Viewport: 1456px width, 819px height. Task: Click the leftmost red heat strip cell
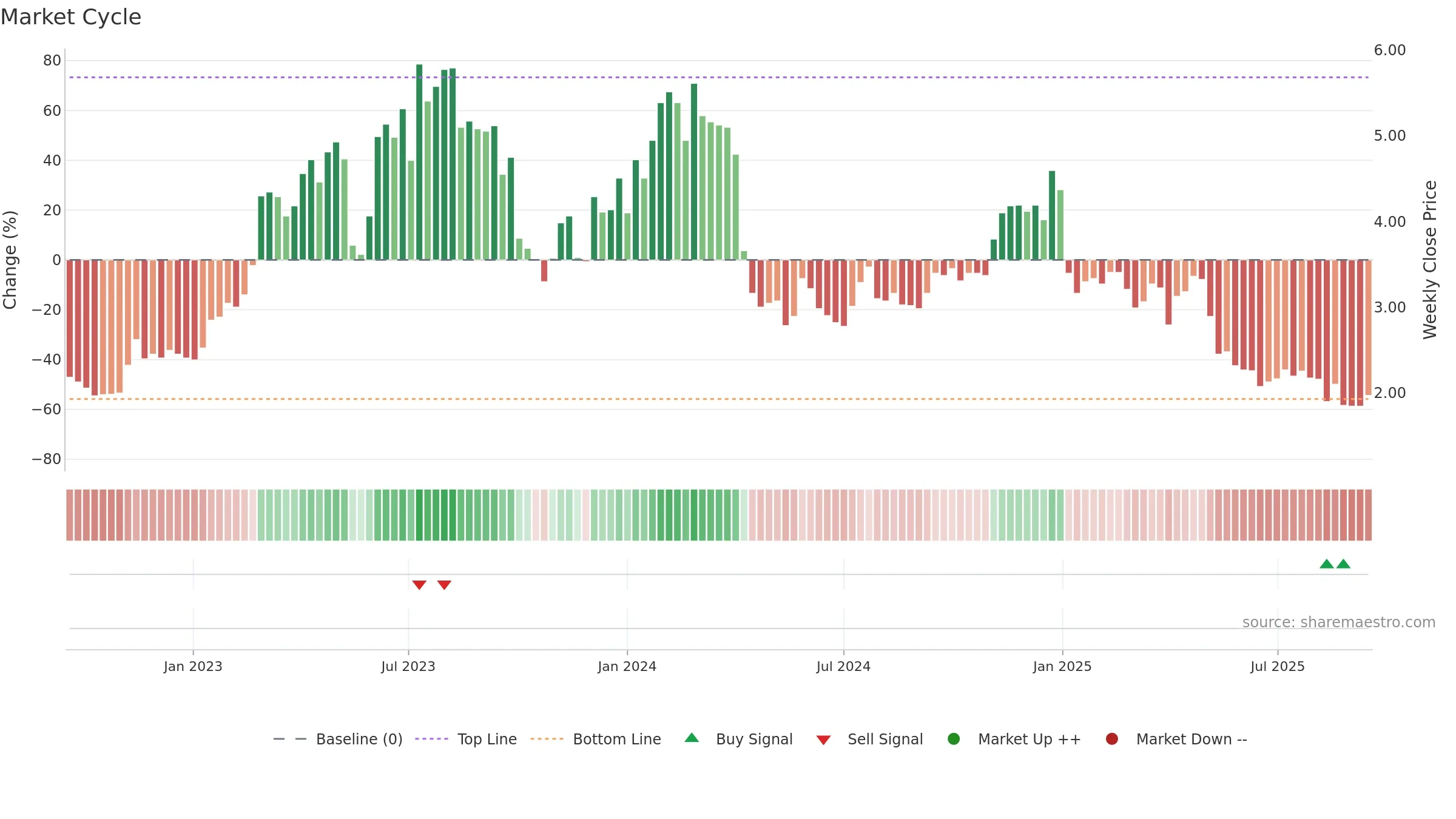(x=70, y=515)
